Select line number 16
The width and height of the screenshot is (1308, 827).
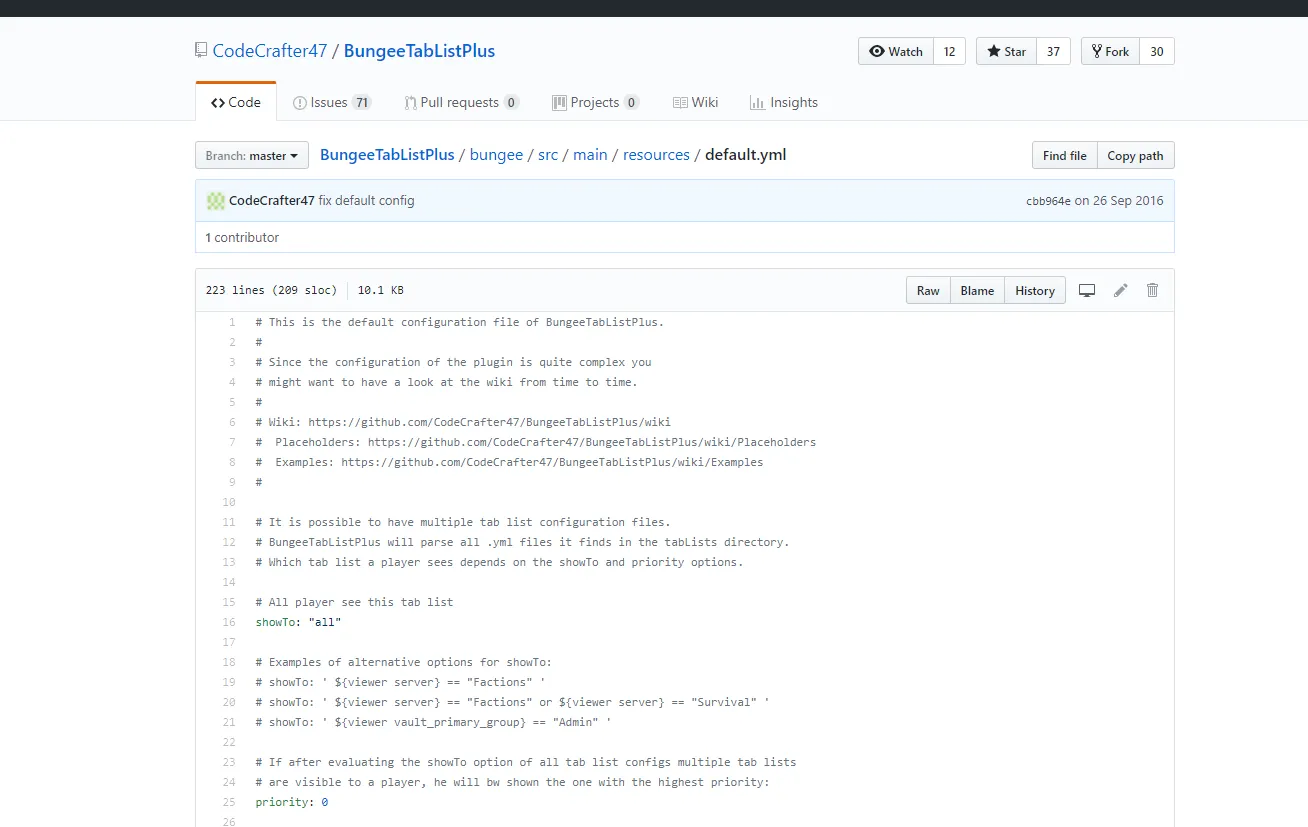pos(229,622)
